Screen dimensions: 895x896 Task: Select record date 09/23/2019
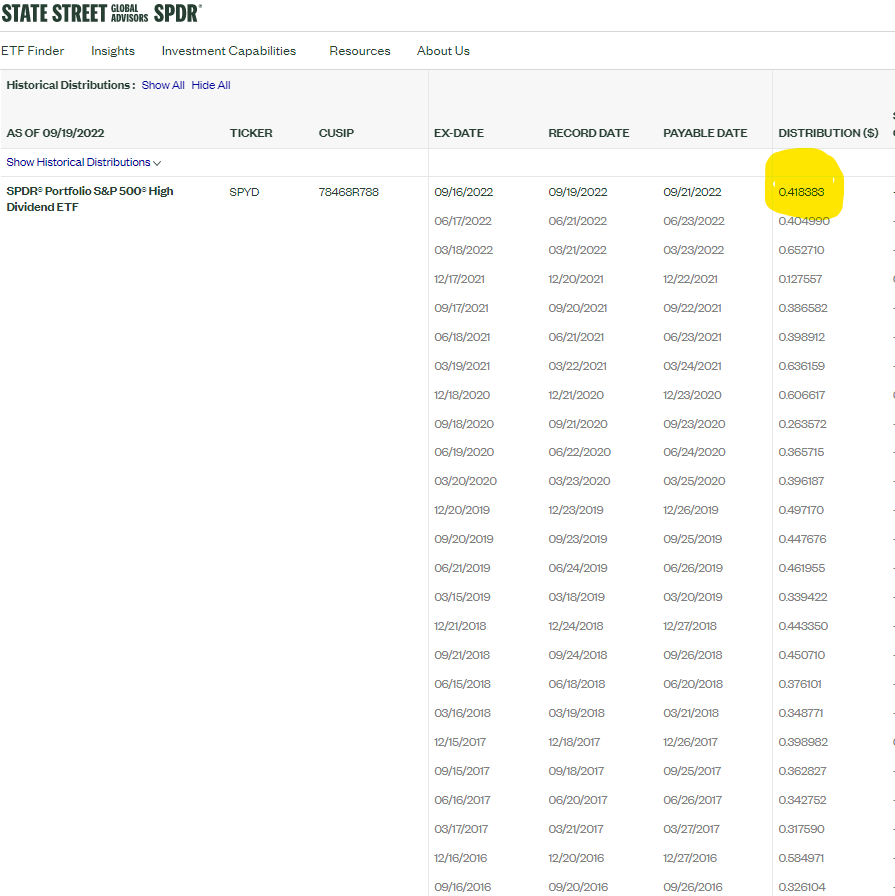tap(577, 539)
